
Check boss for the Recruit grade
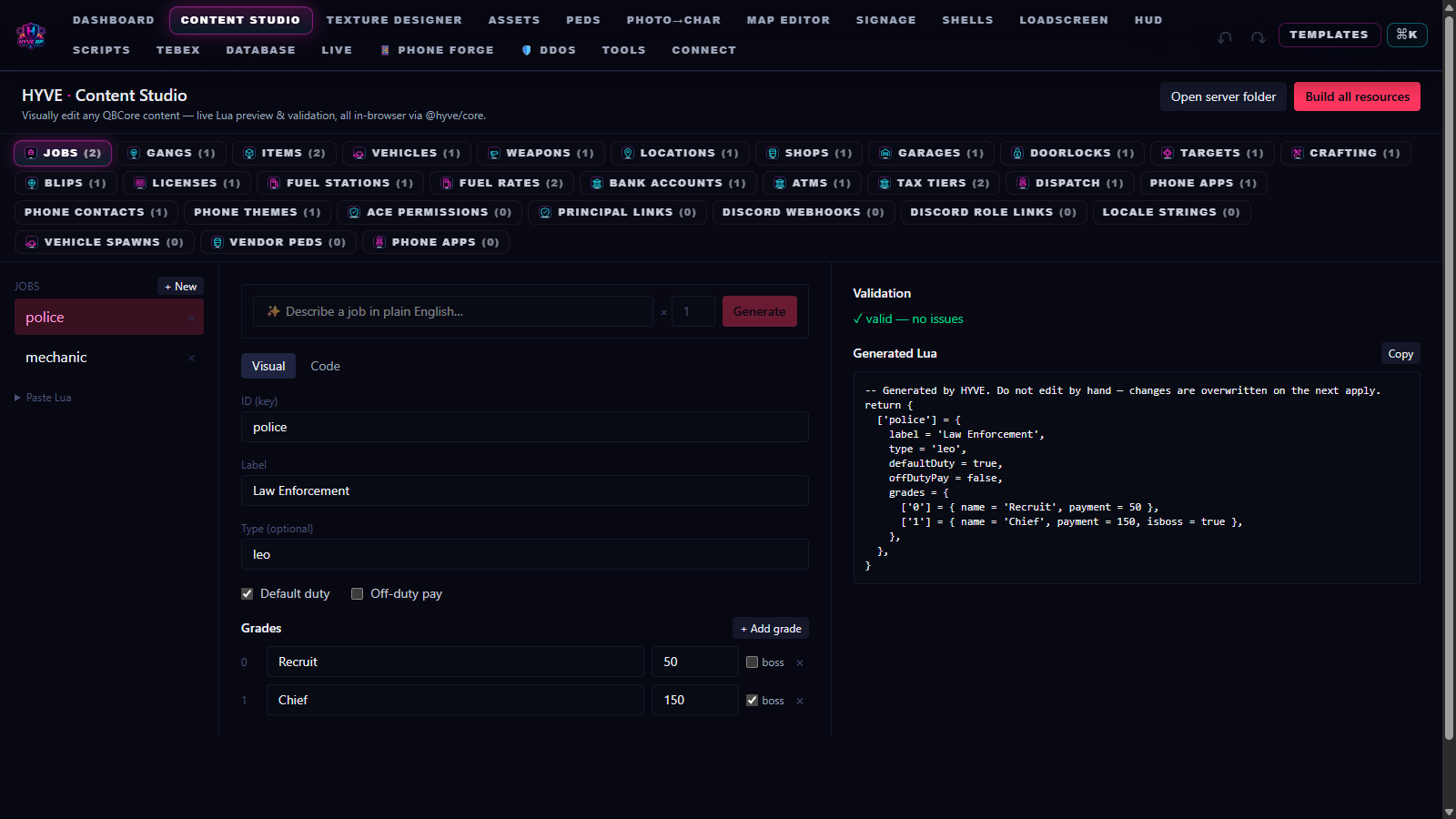[x=752, y=662]
